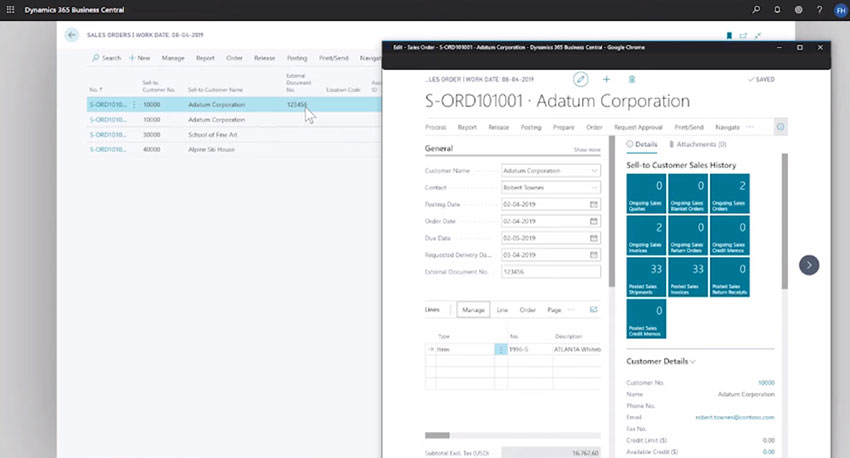Switch to the Details FactBox tab
This screenshot has height=458, width=850.
[x=642, y=144]
